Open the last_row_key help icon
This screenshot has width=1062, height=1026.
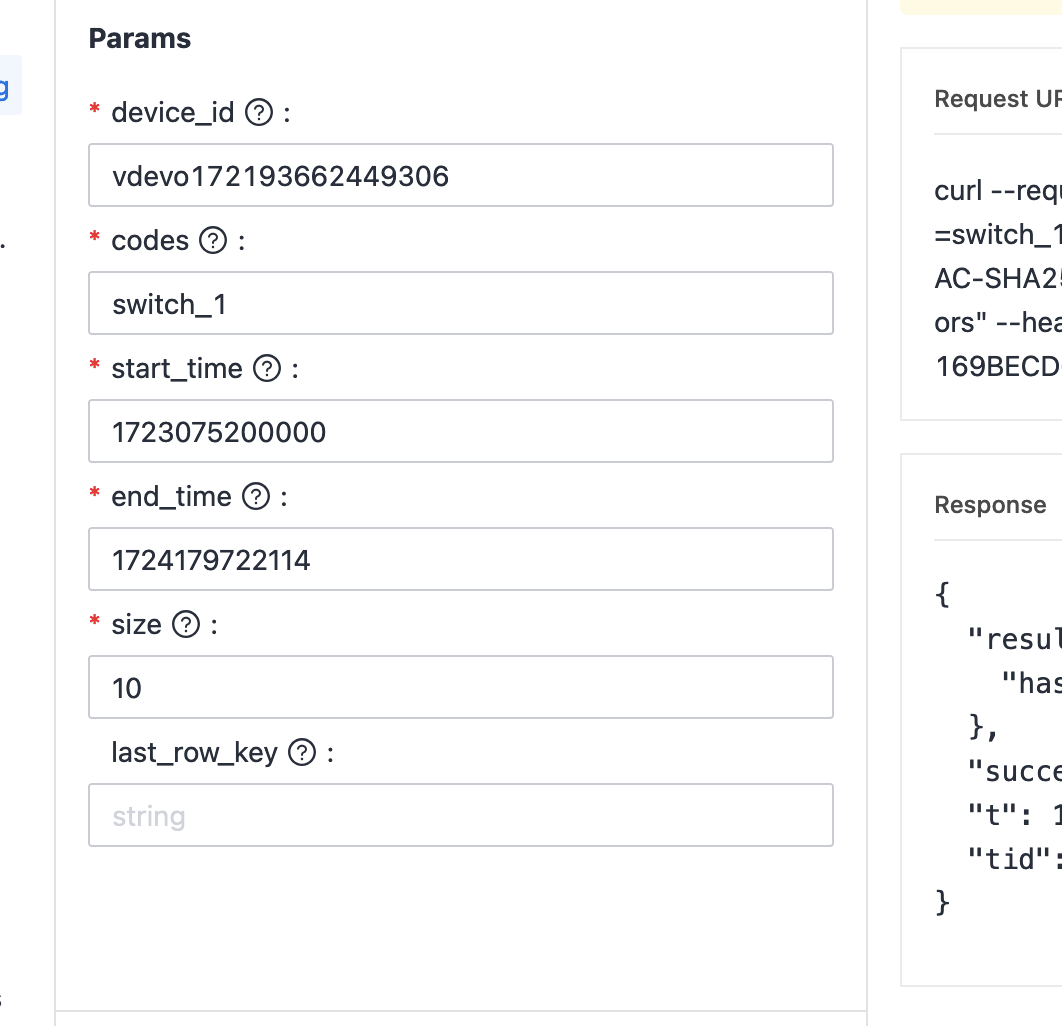[x=302, y=753]
